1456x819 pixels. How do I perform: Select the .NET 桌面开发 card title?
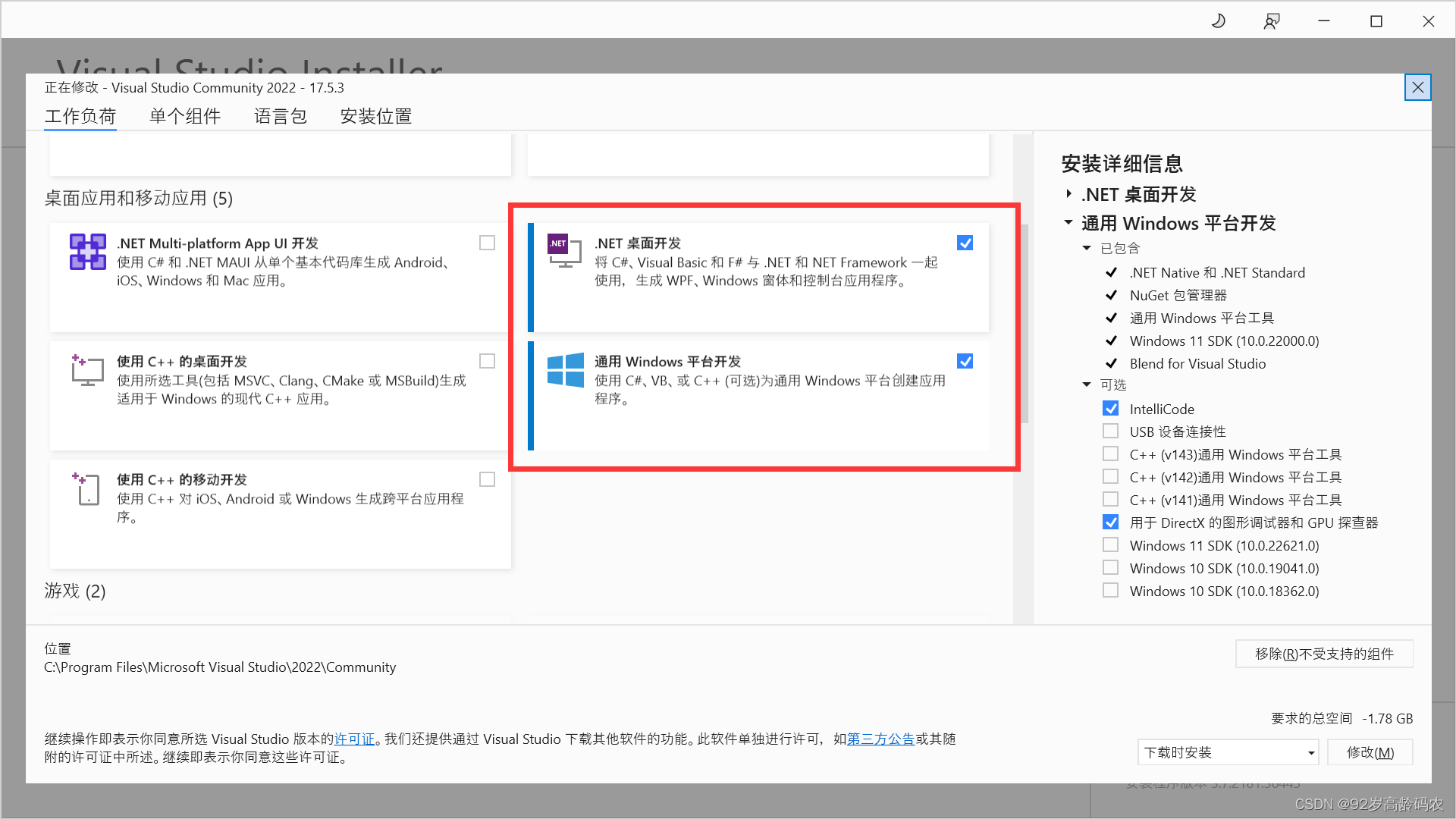click(638, 243)
